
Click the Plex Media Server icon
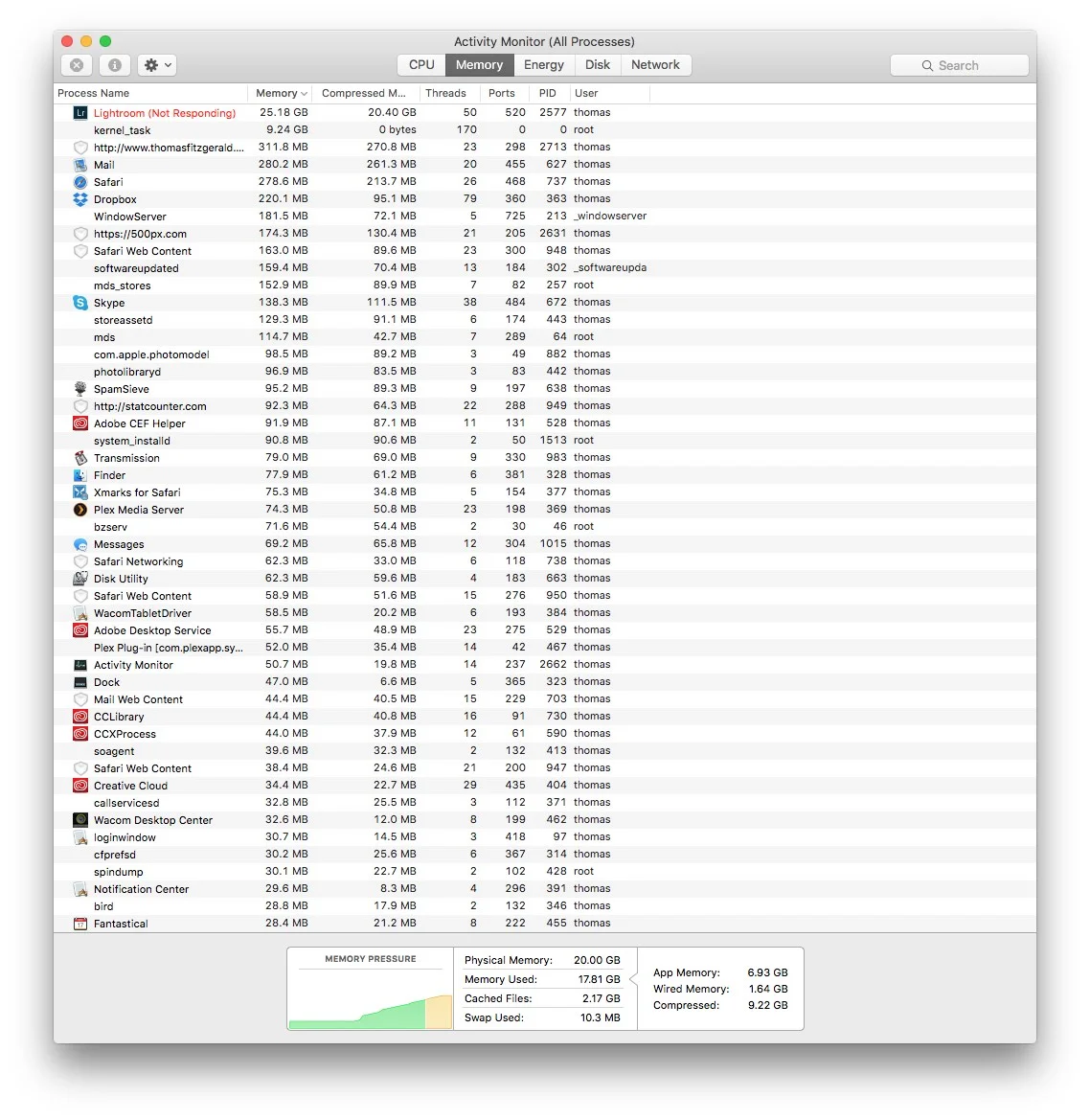click(80, 510)
